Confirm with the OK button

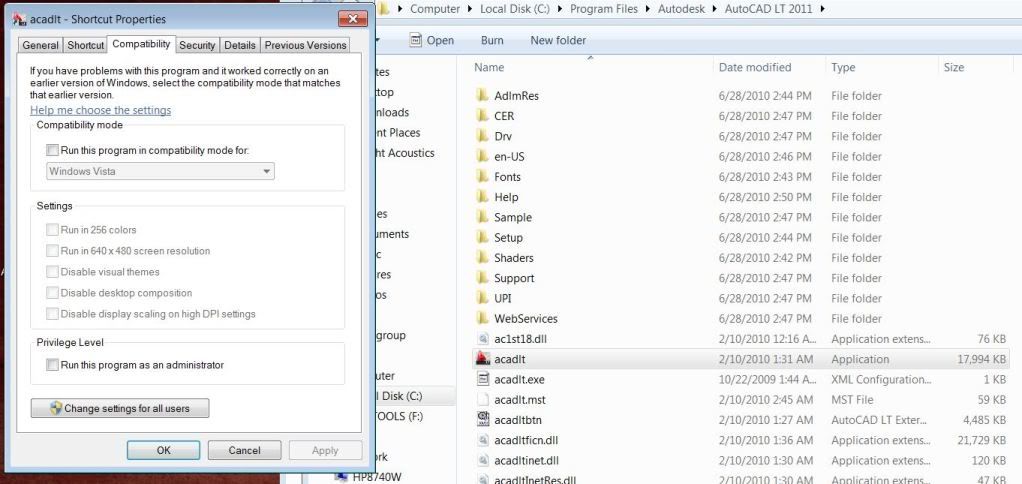pos(164,450)
